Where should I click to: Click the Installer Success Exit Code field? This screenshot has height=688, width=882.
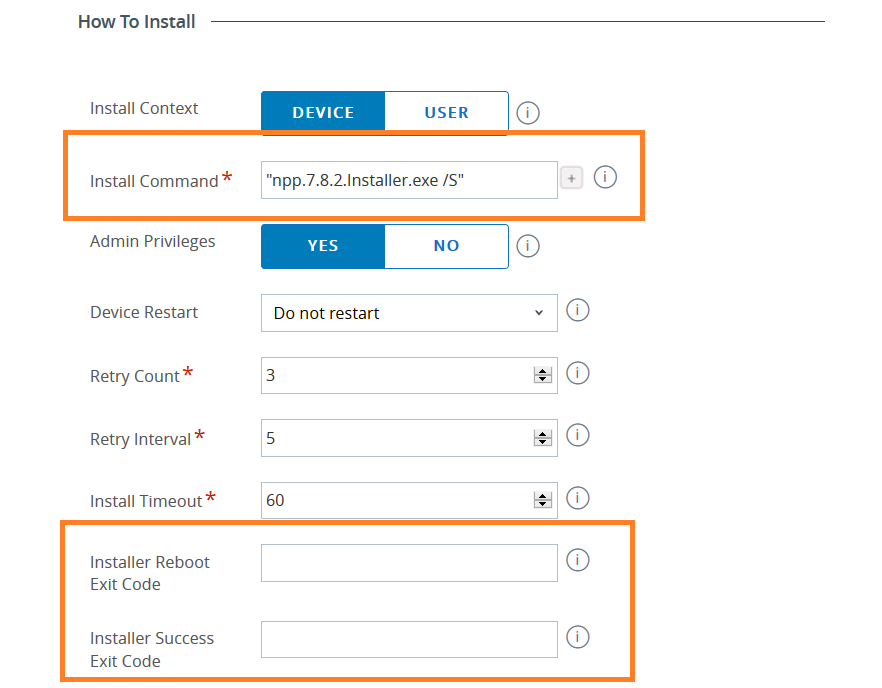[409, 640]
